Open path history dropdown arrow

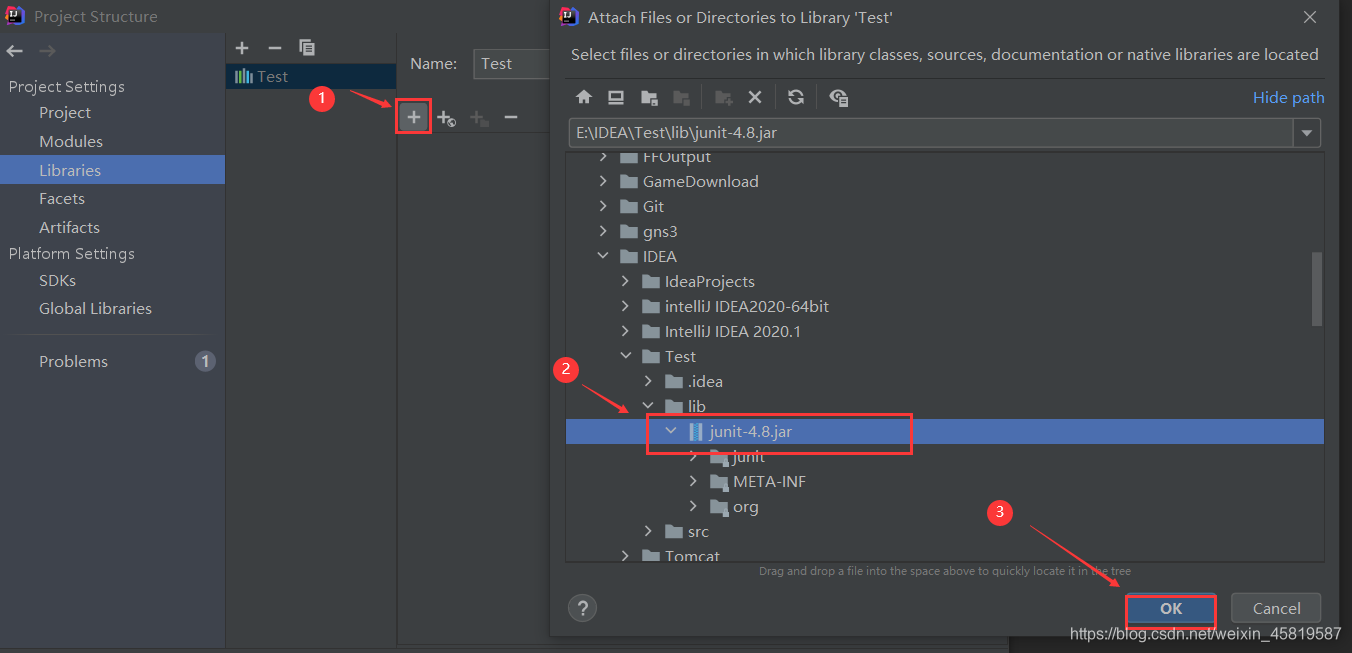[1306, 133]
